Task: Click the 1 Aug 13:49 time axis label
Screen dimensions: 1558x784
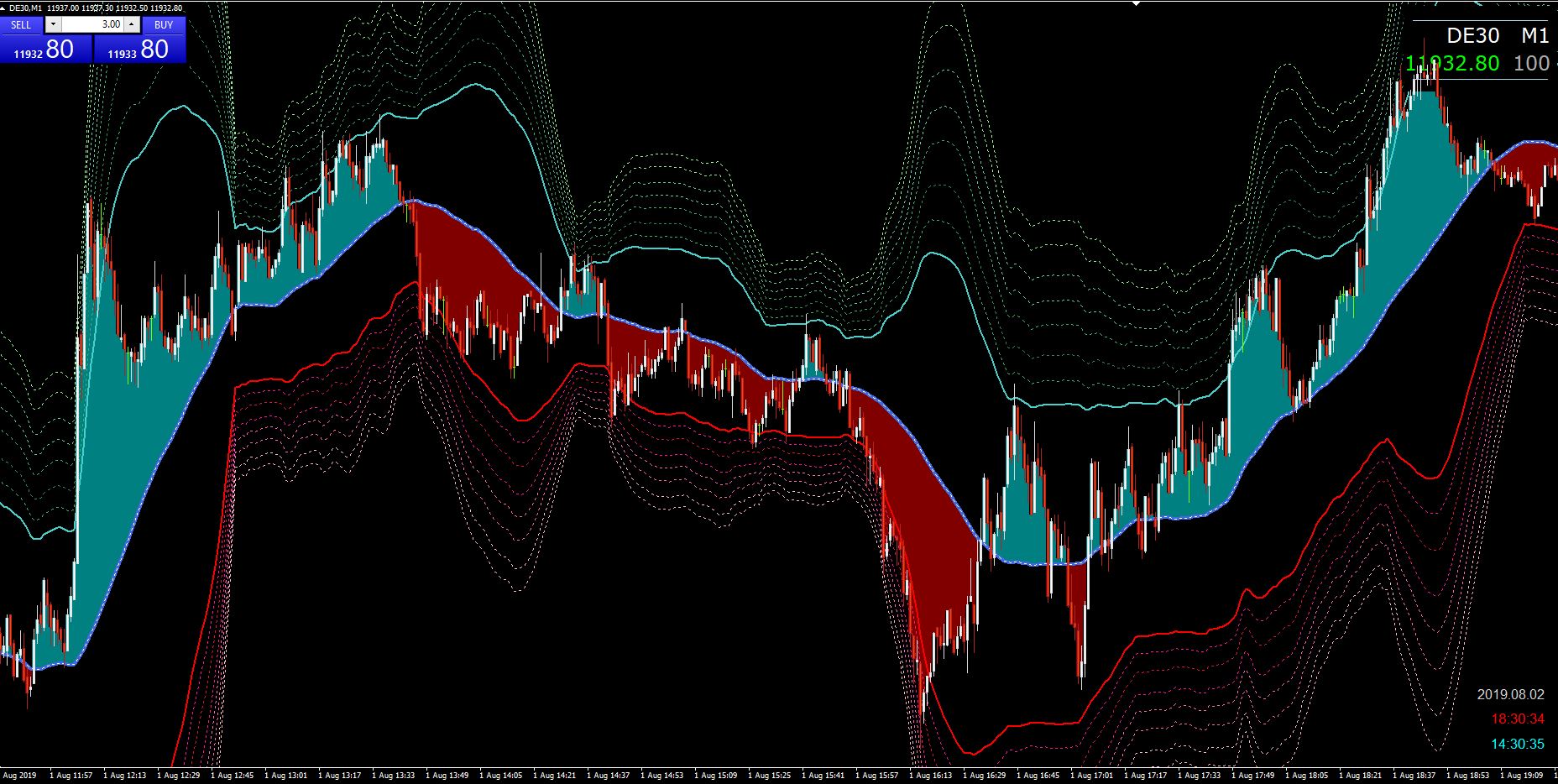Action: click(x=447, y=776)
